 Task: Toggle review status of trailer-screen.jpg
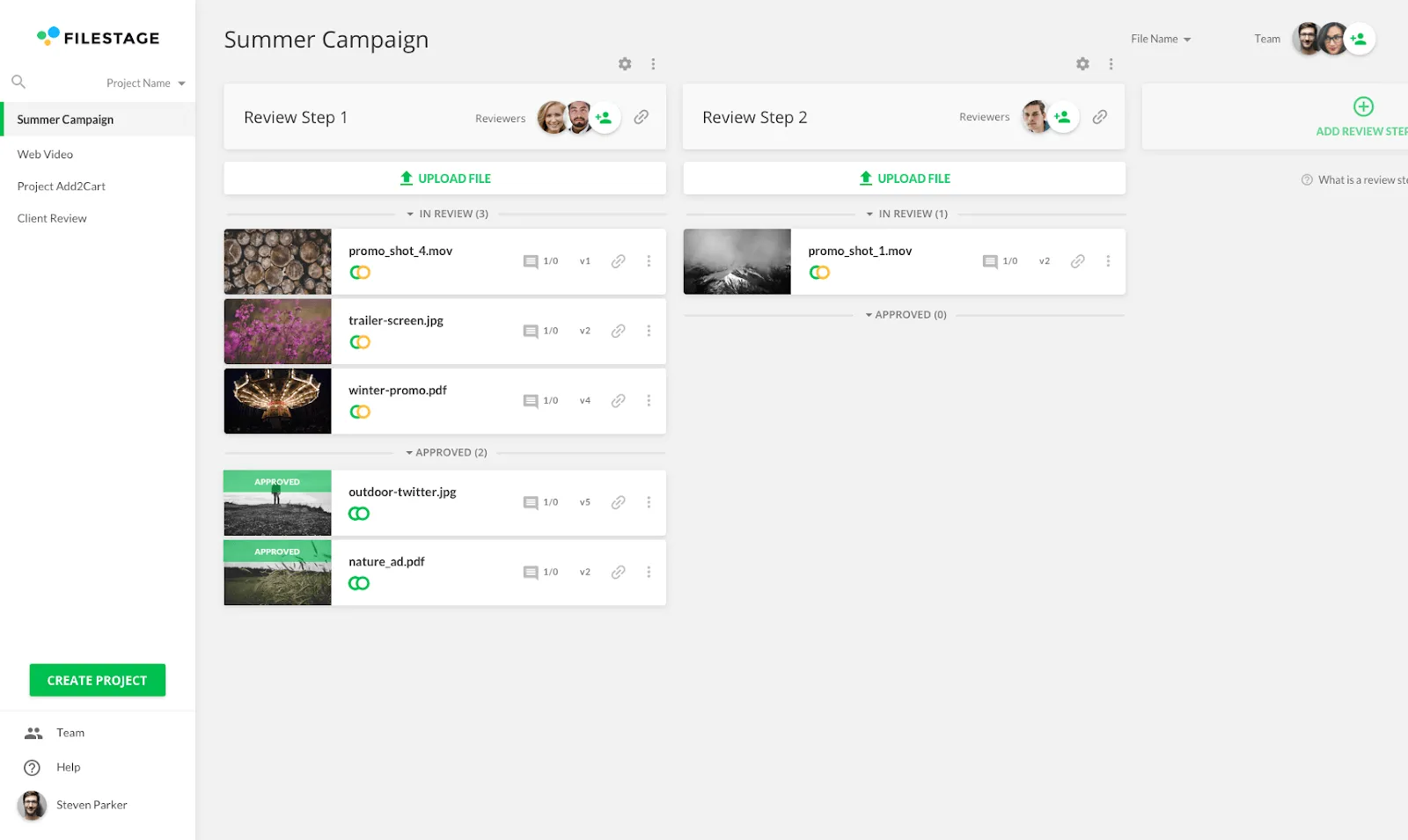360,342
